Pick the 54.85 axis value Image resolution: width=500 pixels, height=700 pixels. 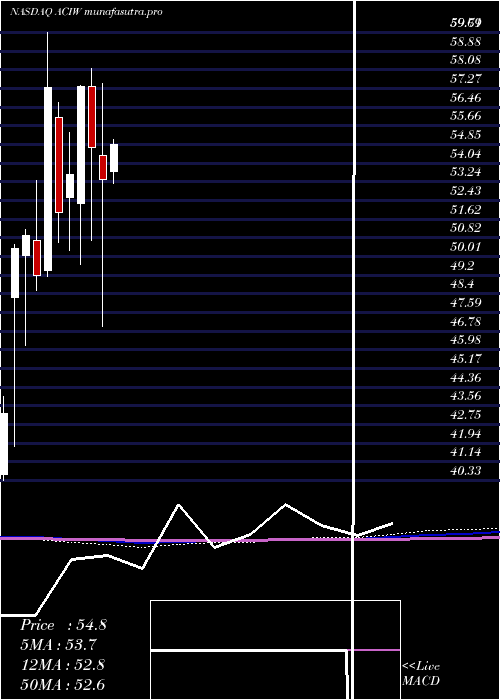click(466, 135)
